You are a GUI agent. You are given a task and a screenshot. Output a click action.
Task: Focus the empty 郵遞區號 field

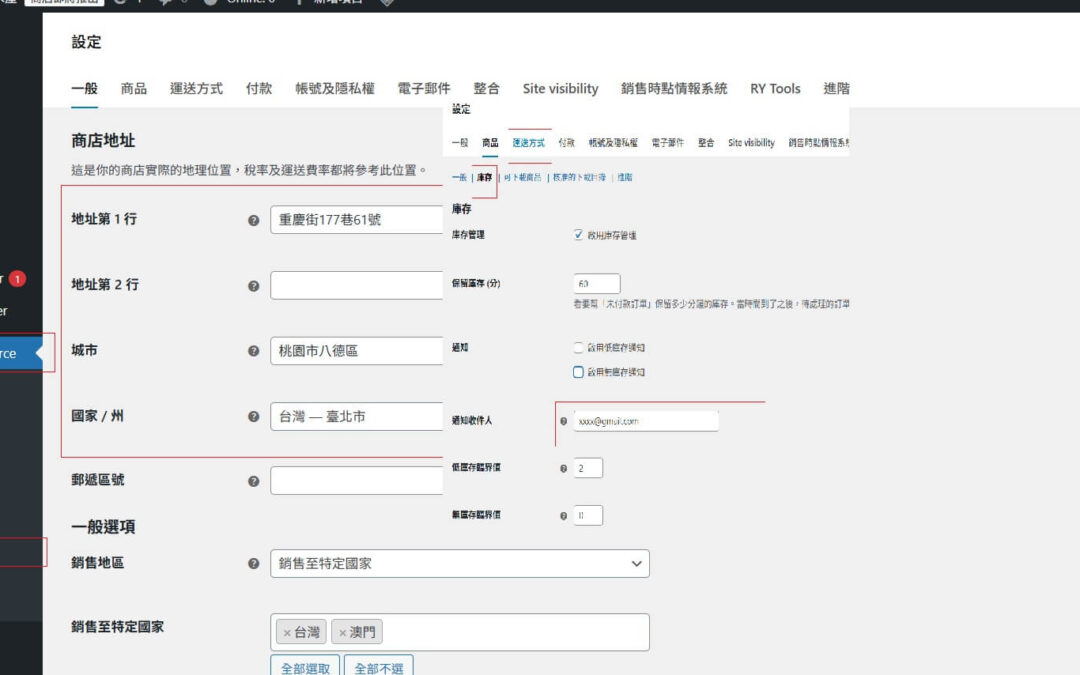(x=357, y=481)
